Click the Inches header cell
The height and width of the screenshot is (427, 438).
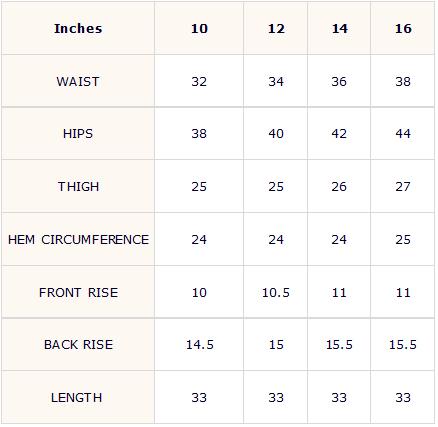coord(78,29)
